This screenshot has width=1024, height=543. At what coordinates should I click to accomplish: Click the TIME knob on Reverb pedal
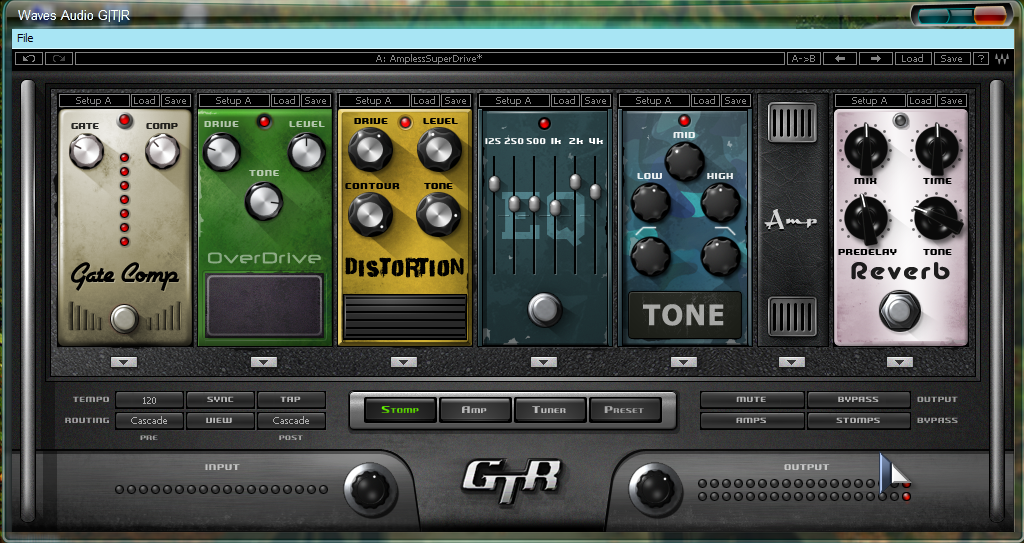click(x=937, y=150)
